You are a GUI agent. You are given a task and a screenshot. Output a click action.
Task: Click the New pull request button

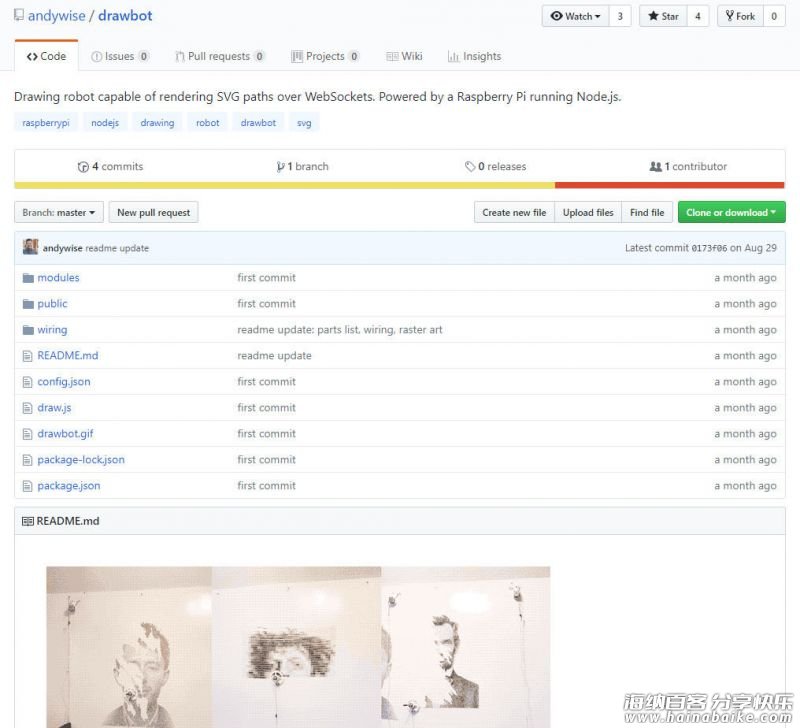[x=154, y=212]
